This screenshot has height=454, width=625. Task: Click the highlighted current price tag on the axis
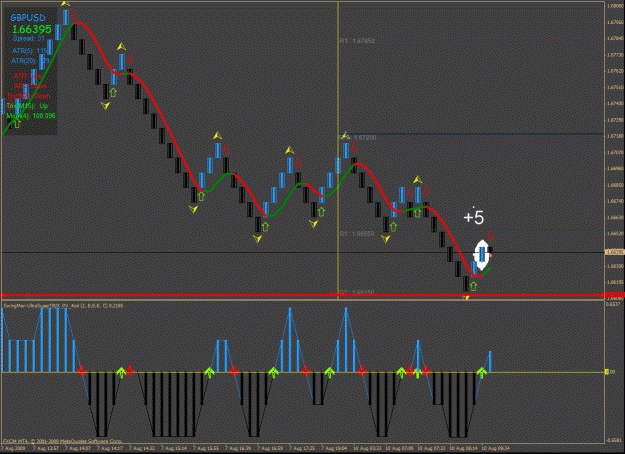point(613,252)
